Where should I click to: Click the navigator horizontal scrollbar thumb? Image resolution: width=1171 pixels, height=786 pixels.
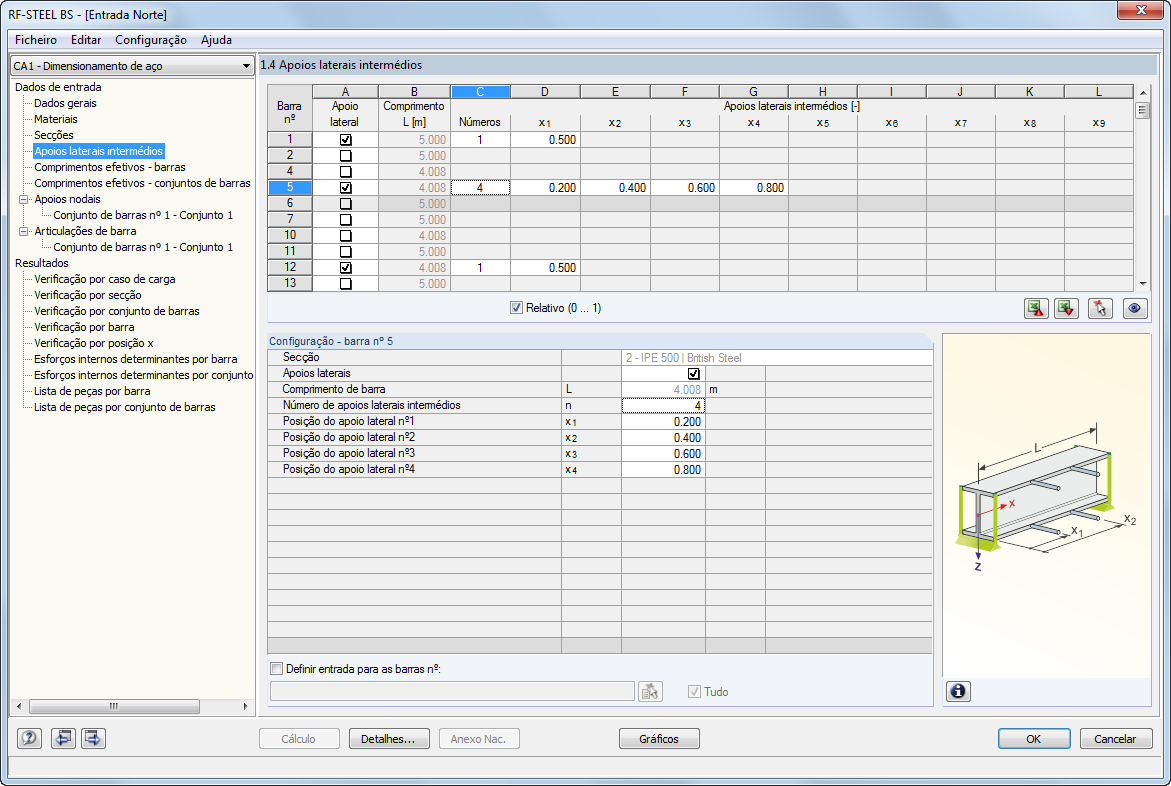tap(114, 706)
